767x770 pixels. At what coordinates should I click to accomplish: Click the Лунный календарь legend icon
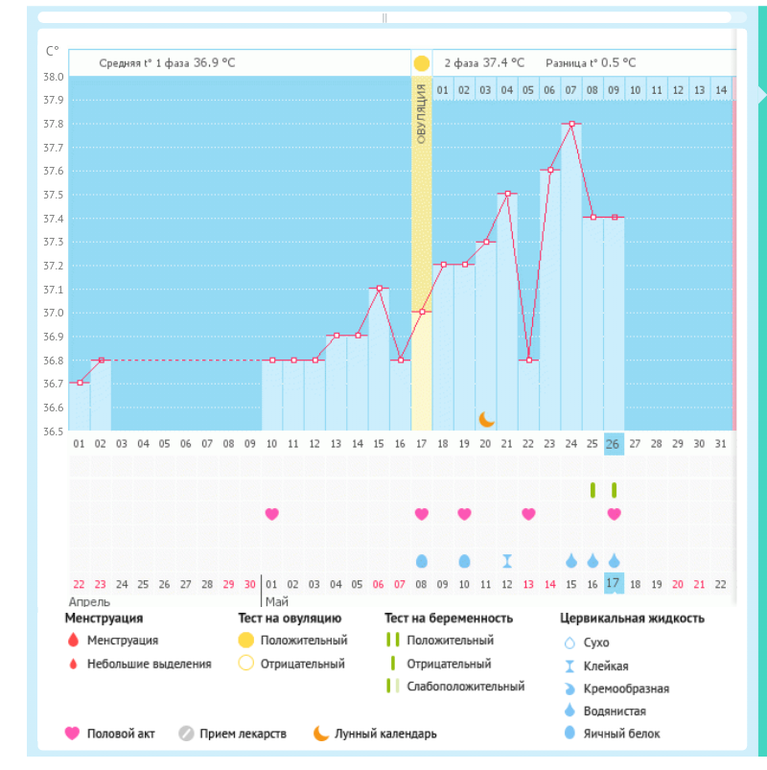tap(321, 733)
